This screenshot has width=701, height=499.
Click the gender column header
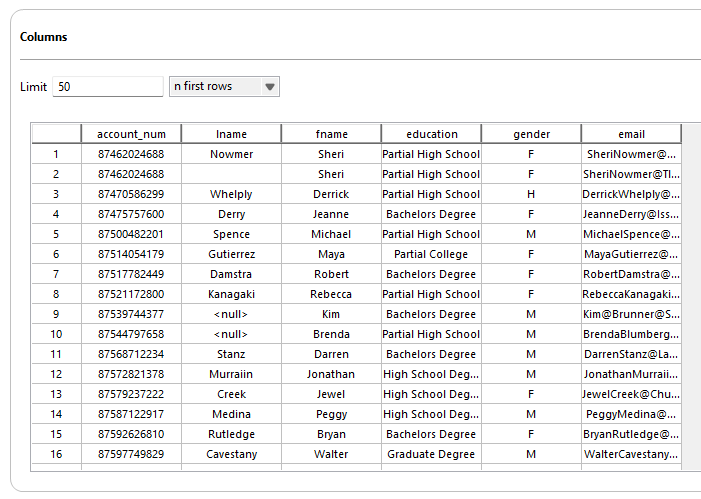click(531, 134)
